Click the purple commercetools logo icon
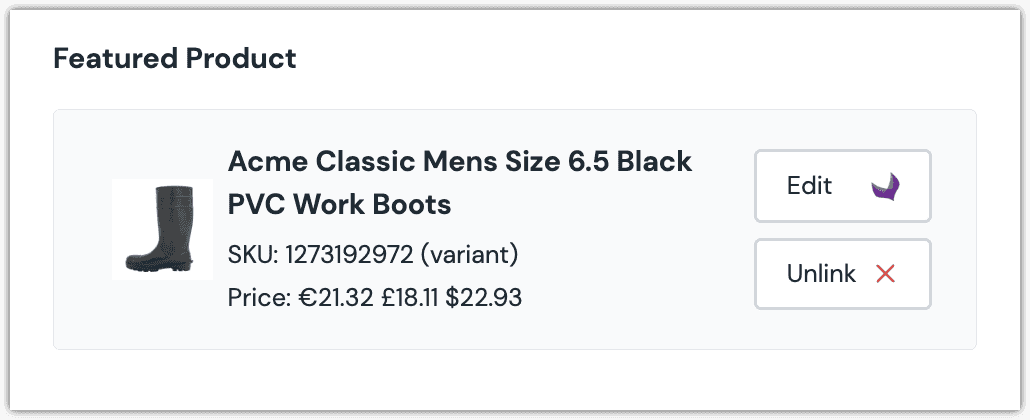The height and width of the screenshot is (420, 1030). [885, 187]
